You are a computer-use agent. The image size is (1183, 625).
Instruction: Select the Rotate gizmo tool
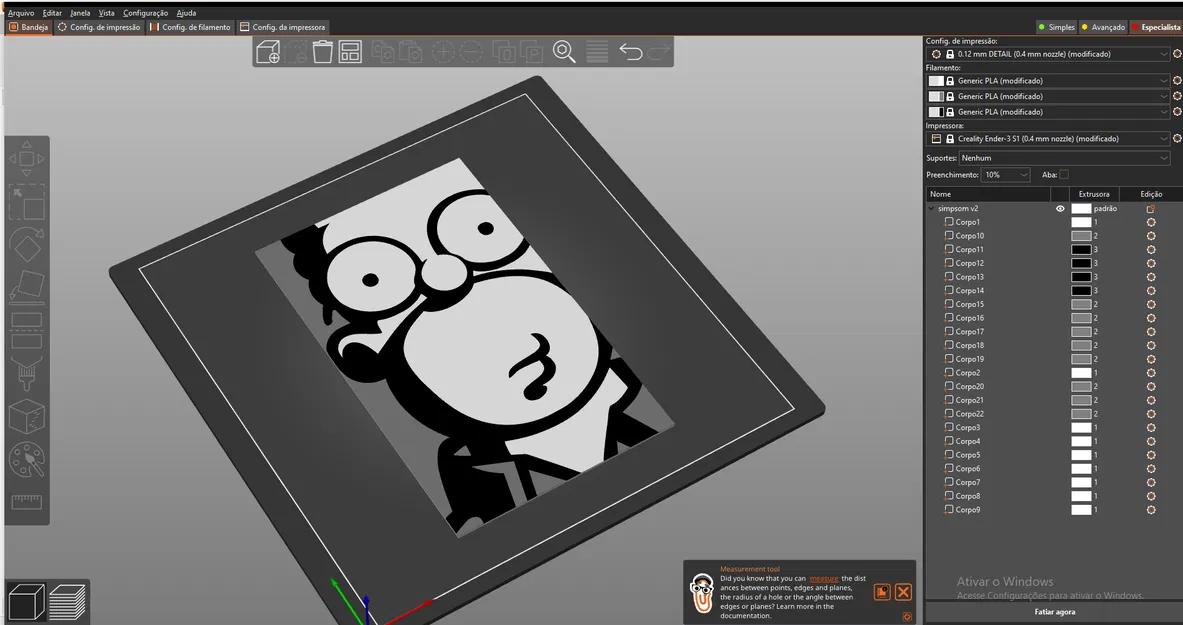[x=26, y=245]
